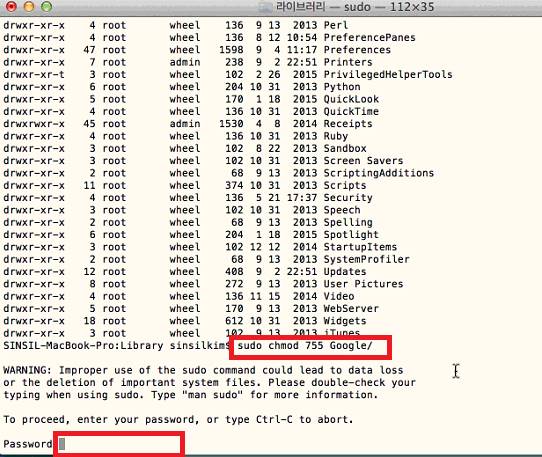
Task: Click the shell prompt 'SINSIL-MacBook-Pro:Library'
Action: pyautogui.click(x=83, y=346)
